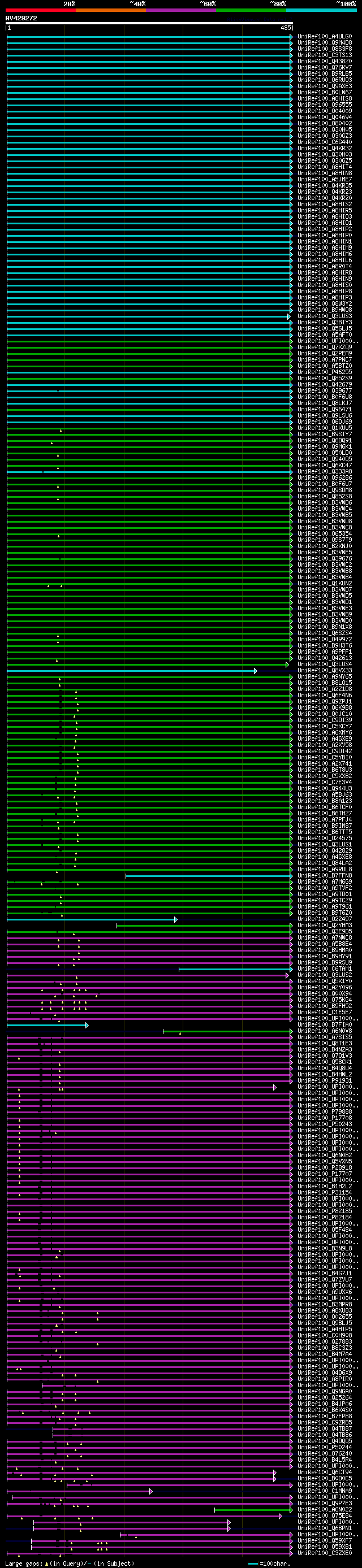Click the UniRef100_A5JME7 label
The width and height of the screenshot is (362, 1568).
[325, 180]
